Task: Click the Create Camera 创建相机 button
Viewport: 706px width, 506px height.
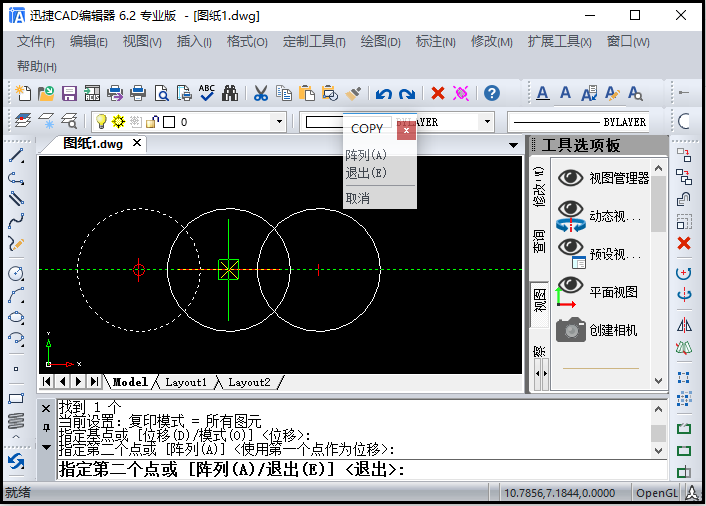Action: 597,330
